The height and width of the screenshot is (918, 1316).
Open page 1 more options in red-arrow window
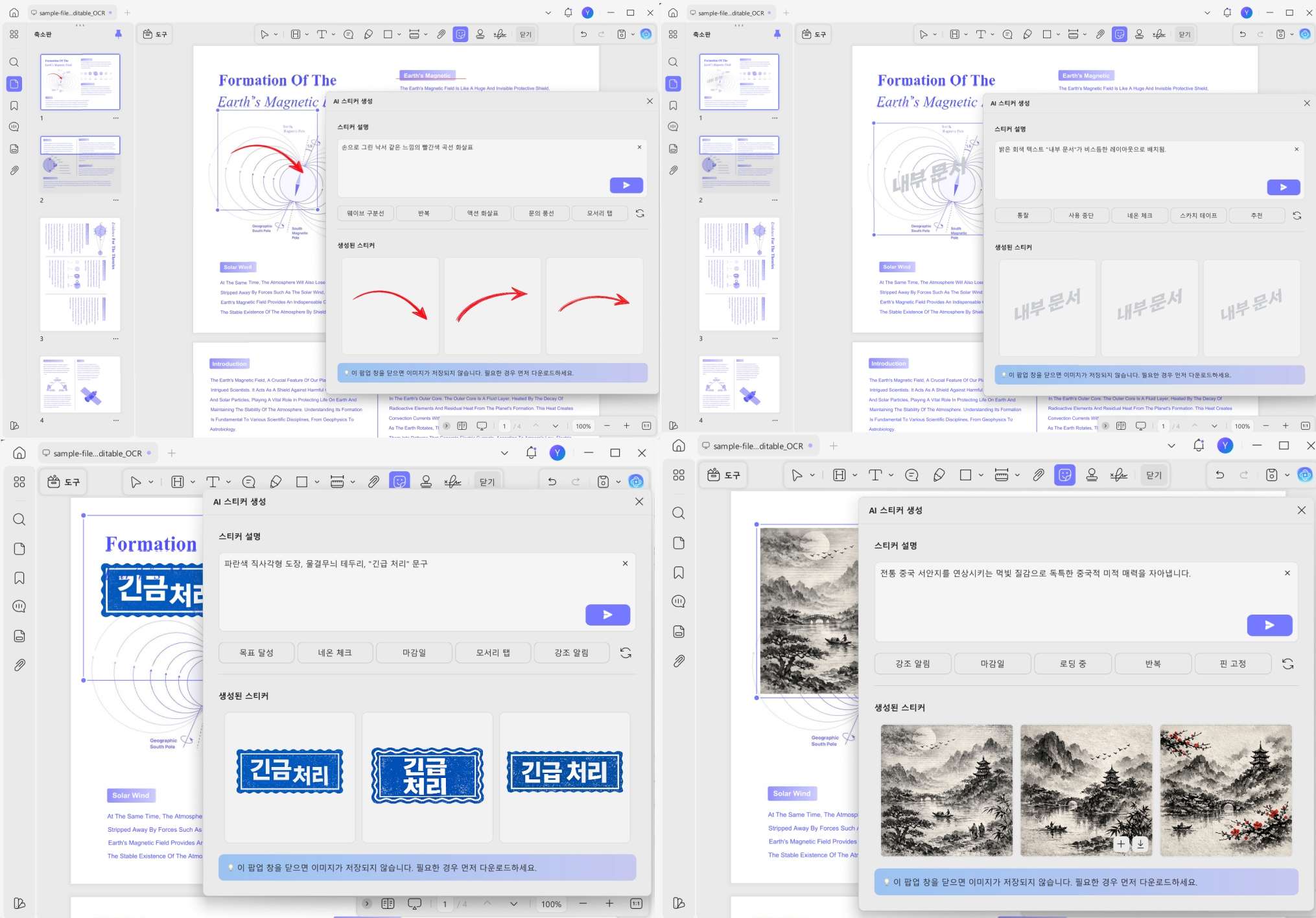[116, 118]
